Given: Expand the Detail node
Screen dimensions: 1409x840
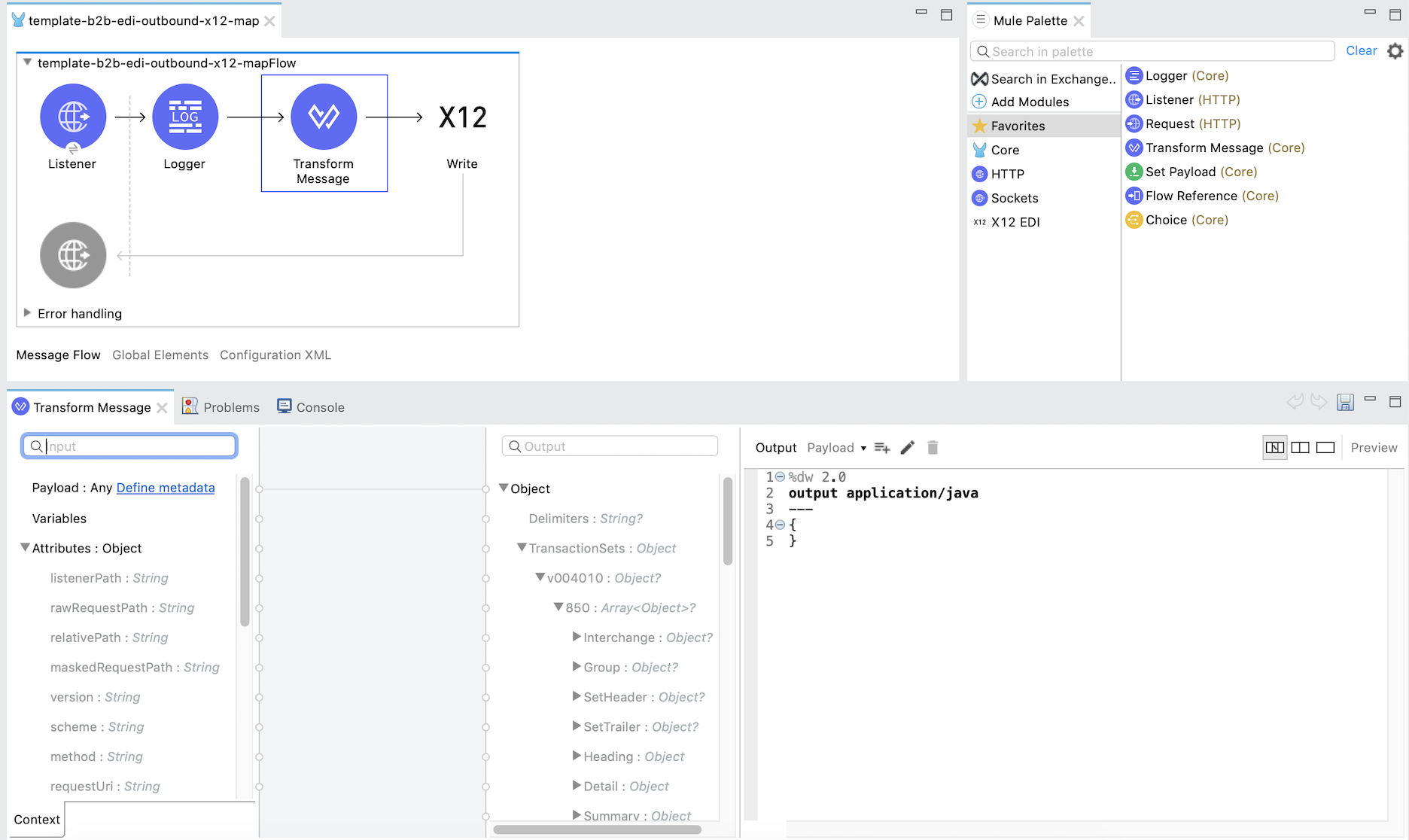Looking at the screenshot, I should tap(577, 786).
